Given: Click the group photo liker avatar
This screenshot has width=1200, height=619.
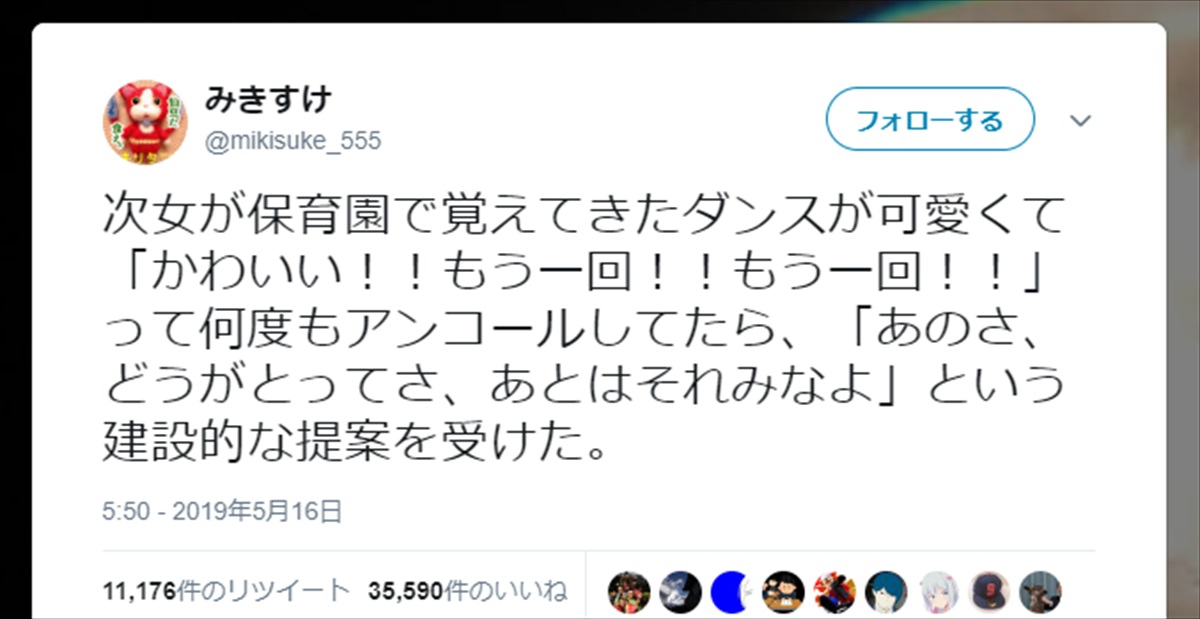Looking at the screenshot, I should tap(628, 592).
